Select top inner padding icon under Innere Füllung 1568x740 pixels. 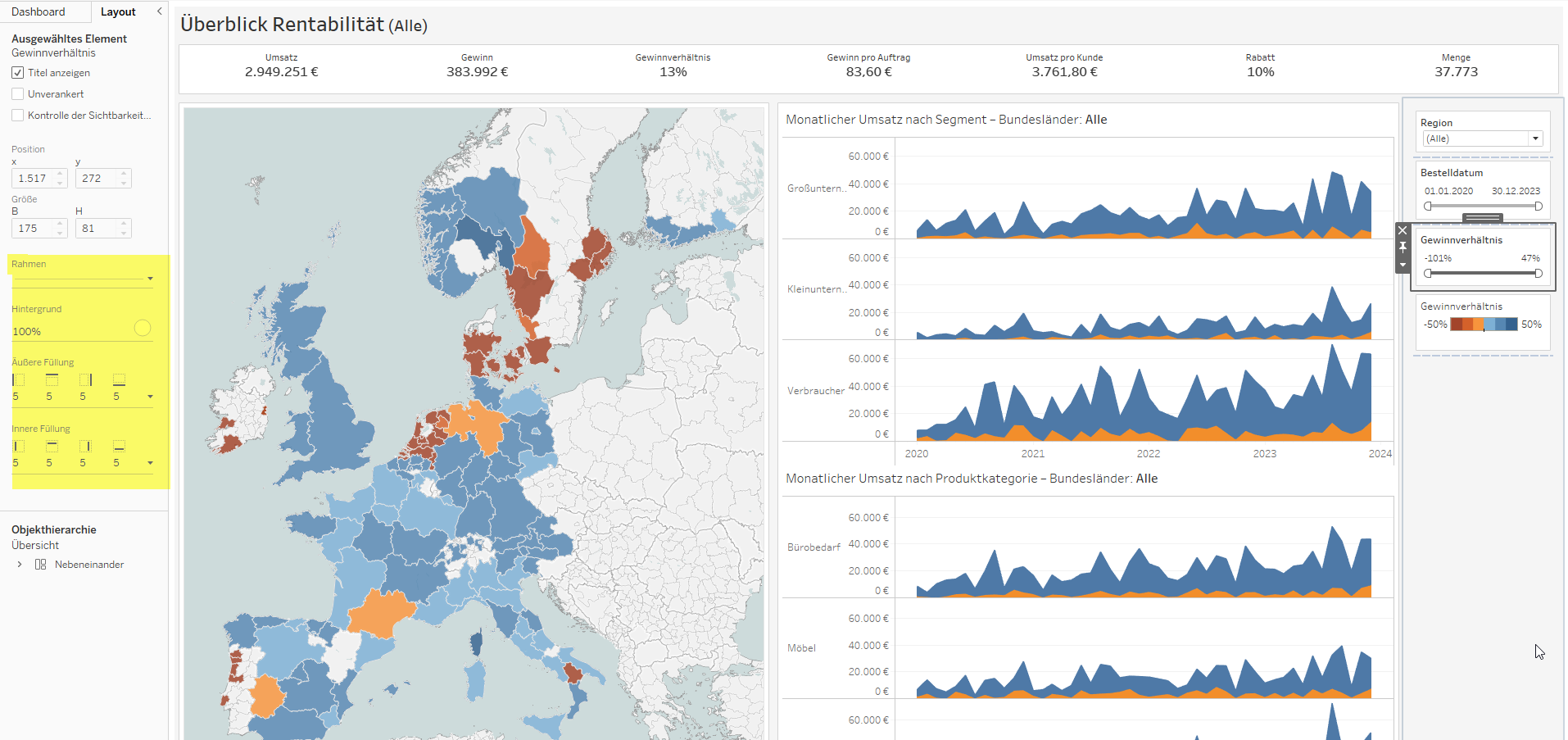coord(52,446)
